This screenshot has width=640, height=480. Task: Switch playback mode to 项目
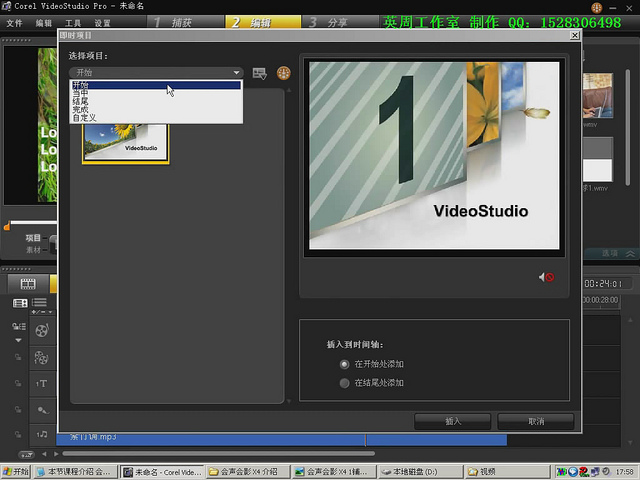coord(33,238)
